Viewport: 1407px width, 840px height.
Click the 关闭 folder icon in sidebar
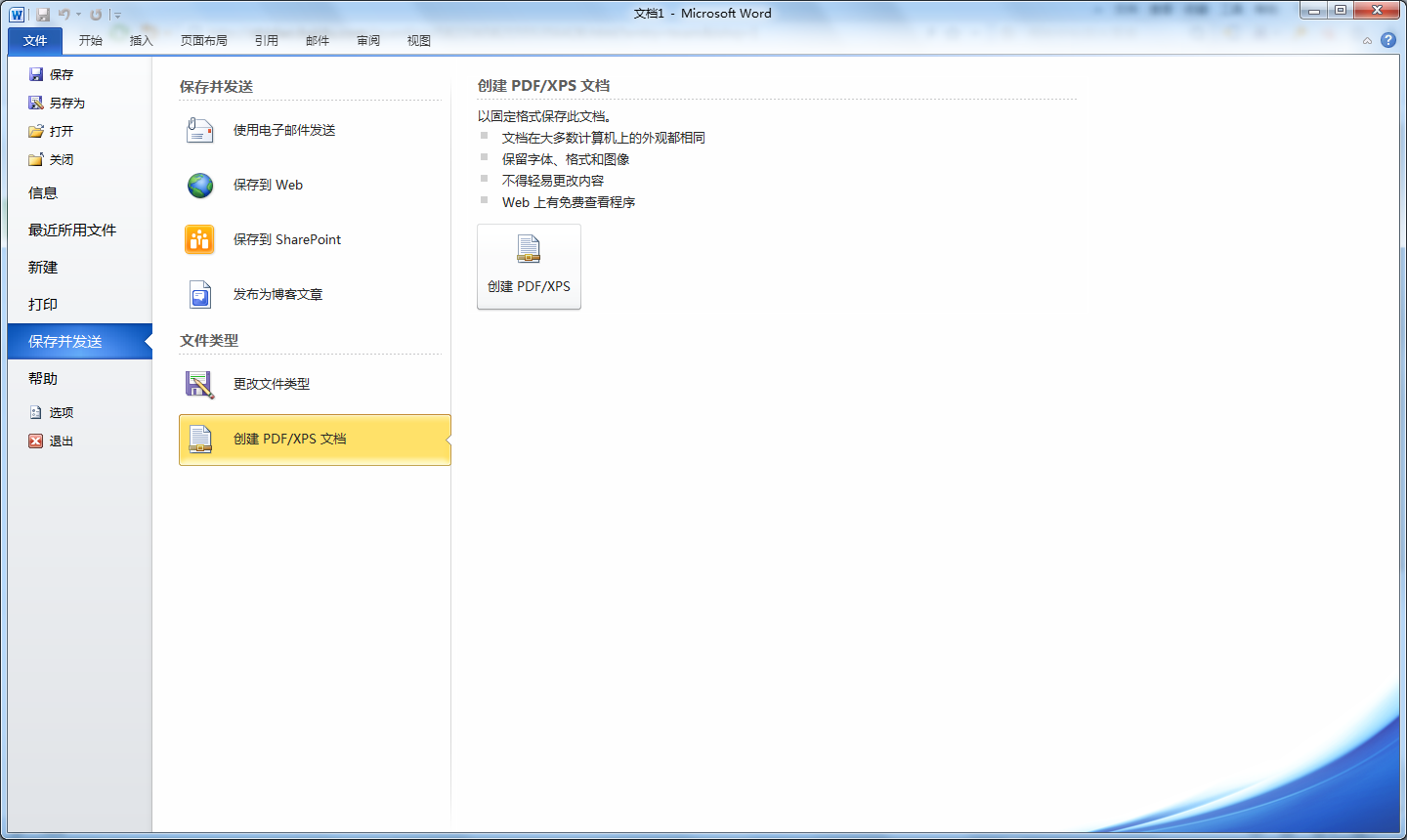pyautogui.click(x=36, y=159)
